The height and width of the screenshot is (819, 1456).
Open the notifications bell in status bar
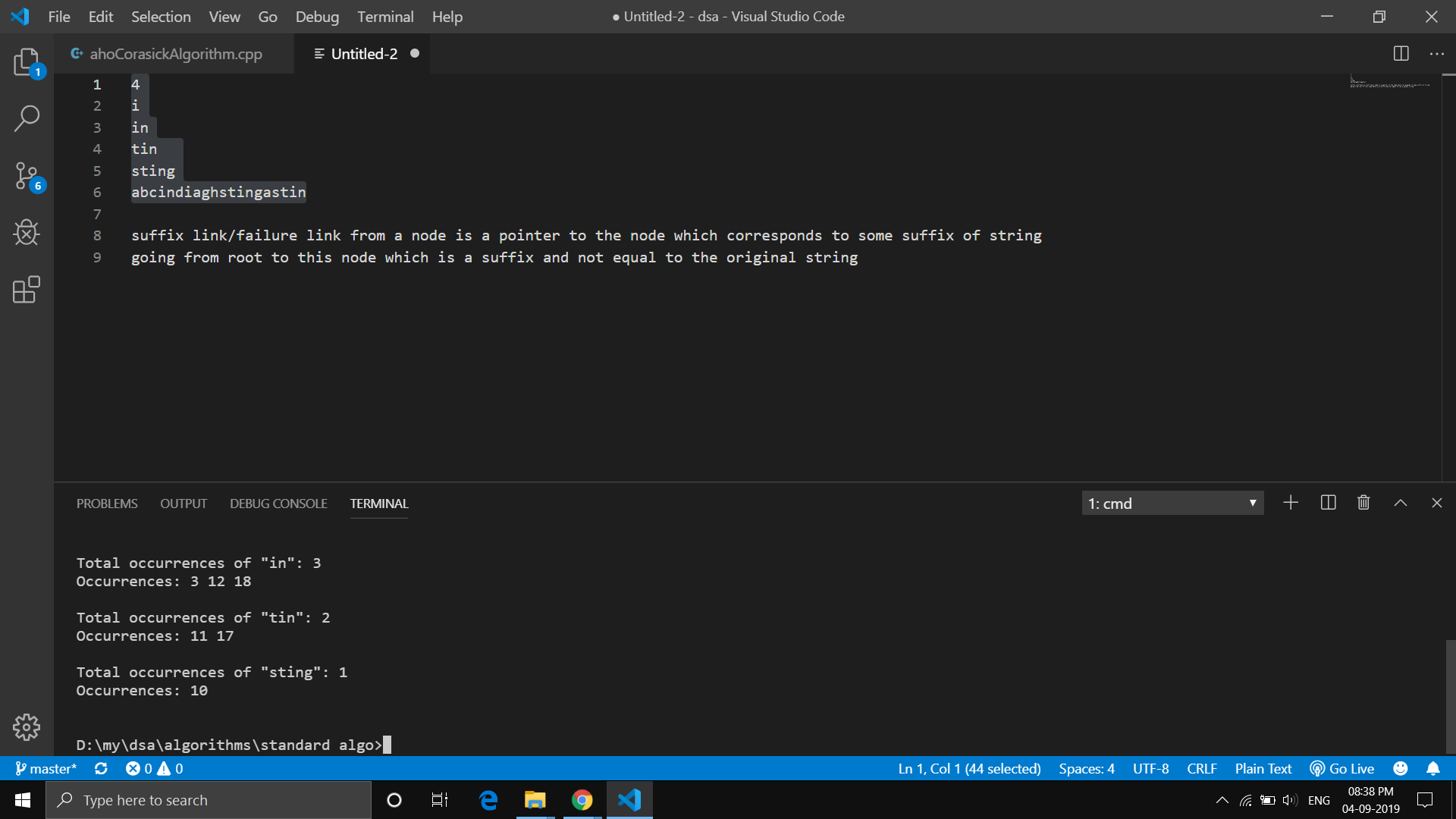tap(1434, 768)
